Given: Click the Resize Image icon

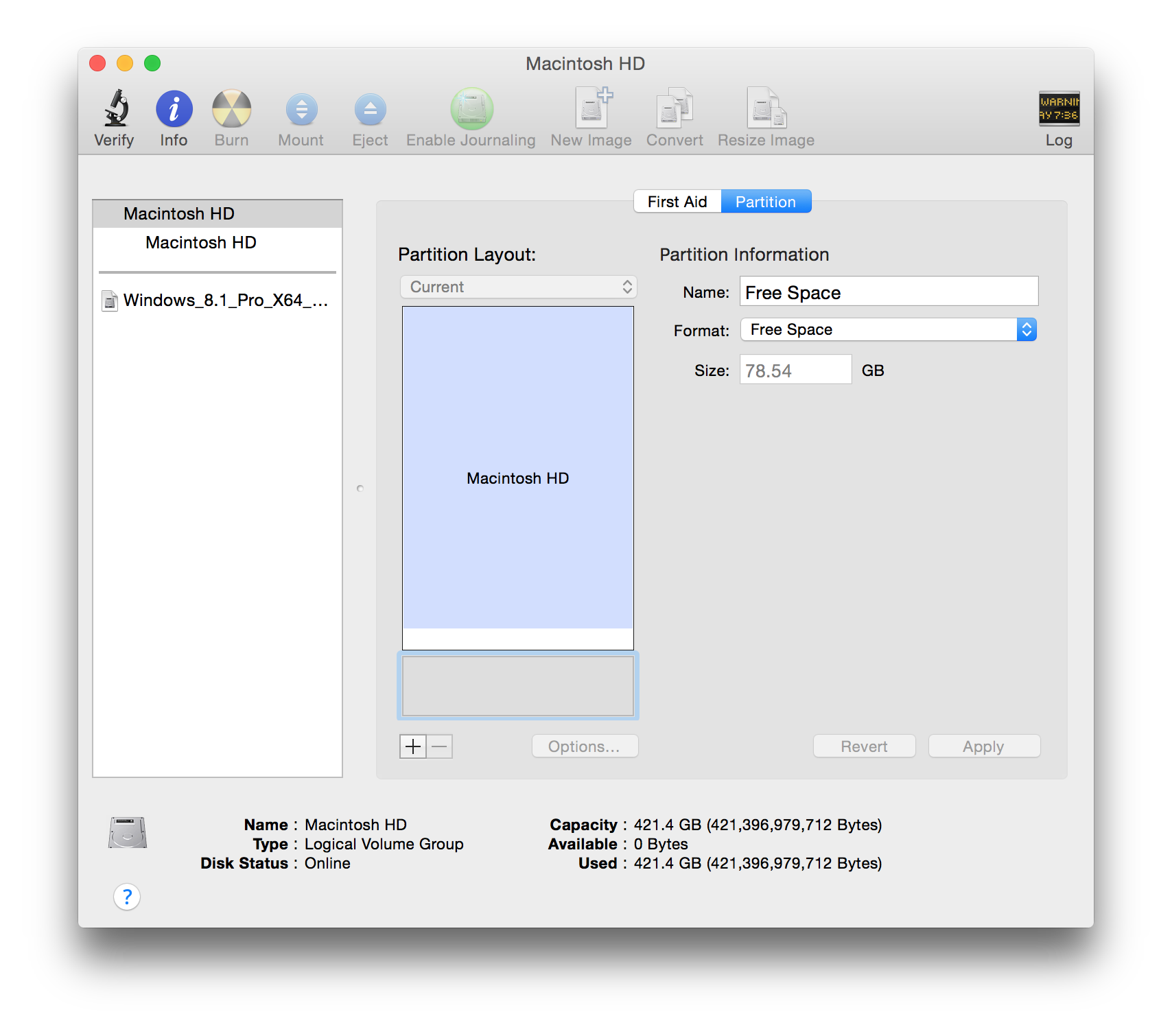Looking at the screenshot, I should tap(766, 108).
